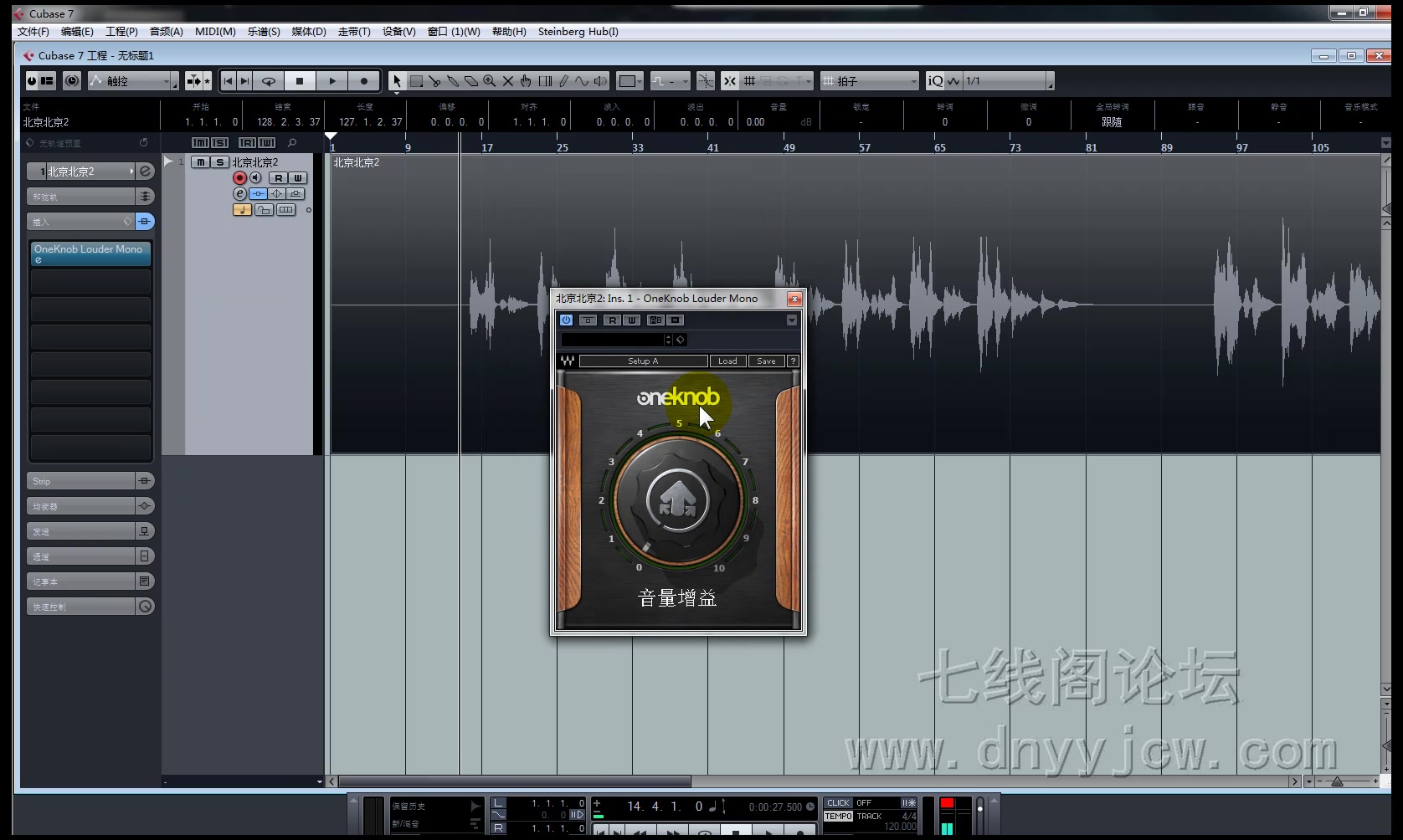Click the lock track button
Viewport: 1403px width, 840px height.
pos(264,210)
